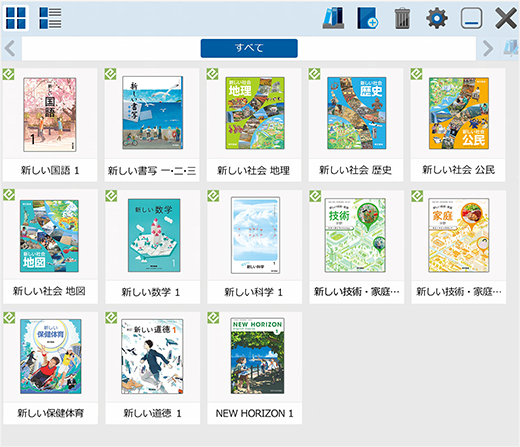The height and width of the screenshot is (447, 520).
Task: Go to previous category with left arrow
Action: pos(10,48)
